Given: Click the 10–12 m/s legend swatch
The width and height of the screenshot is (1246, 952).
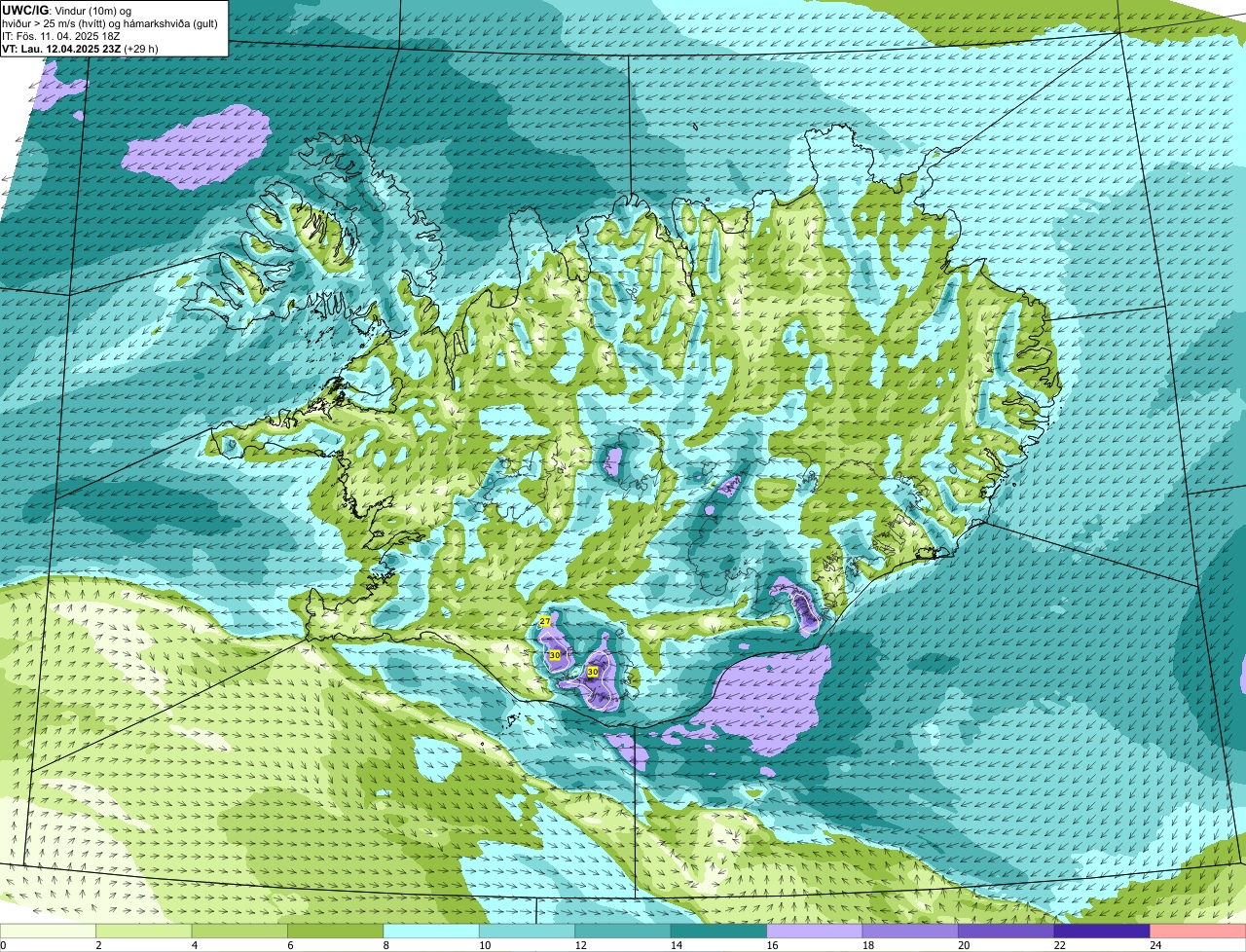Looking at the screenshot, I should tap(528, 931).
